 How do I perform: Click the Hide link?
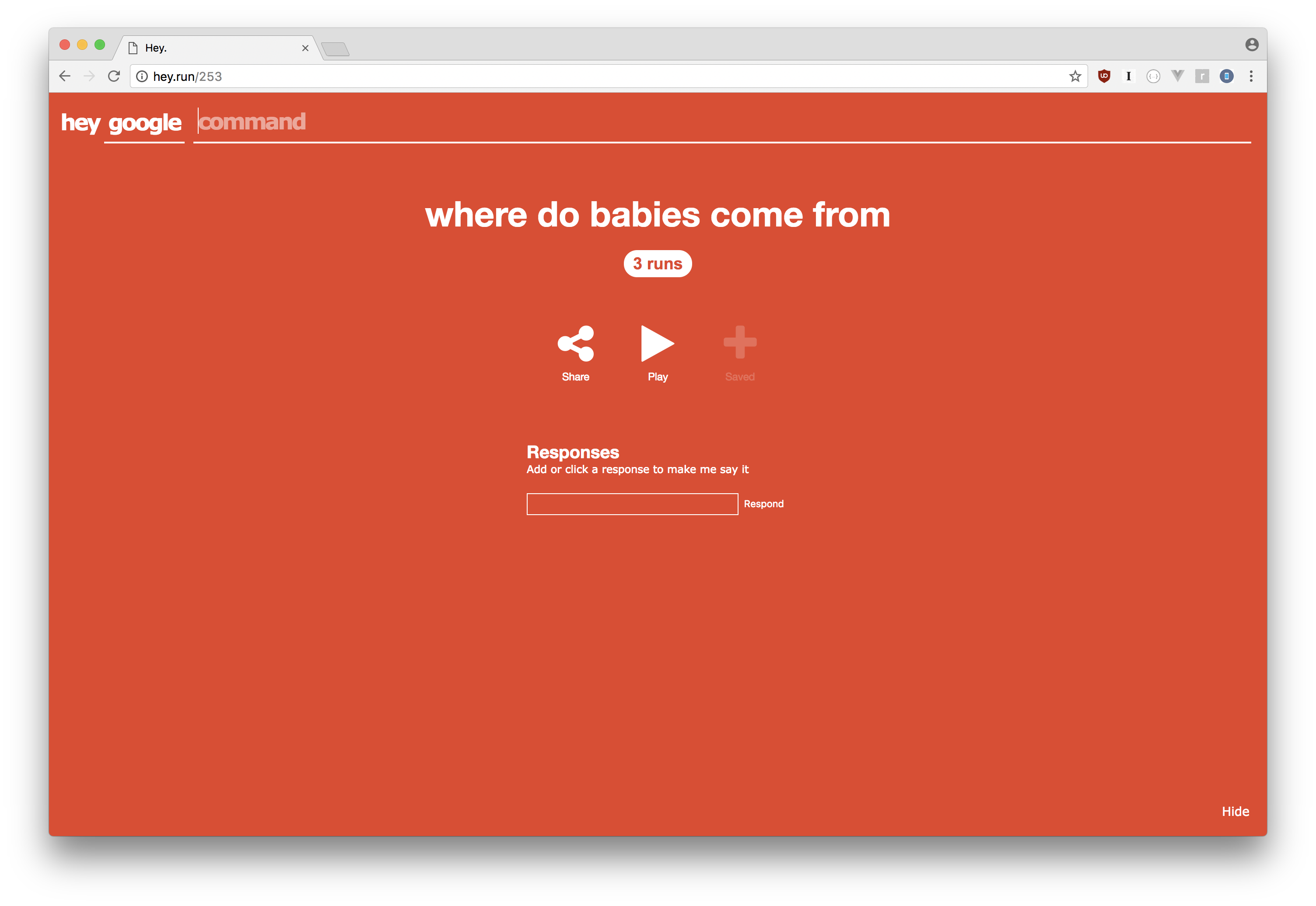tap(1235, 811)
